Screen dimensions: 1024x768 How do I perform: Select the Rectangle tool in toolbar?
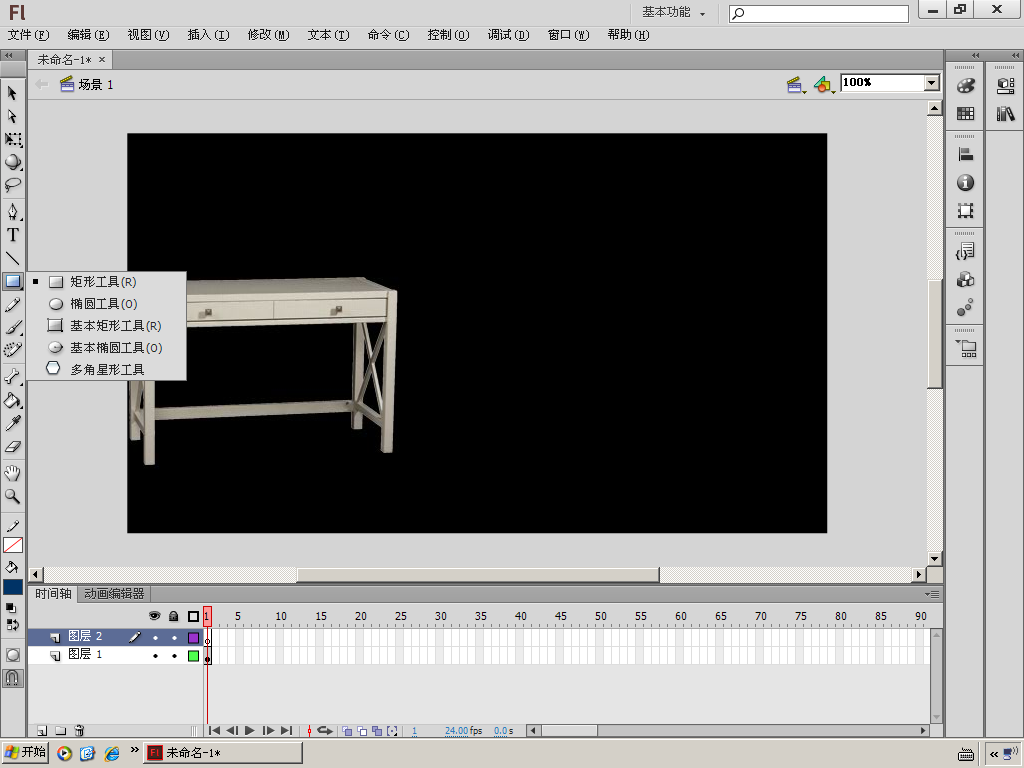coord(12,281)
